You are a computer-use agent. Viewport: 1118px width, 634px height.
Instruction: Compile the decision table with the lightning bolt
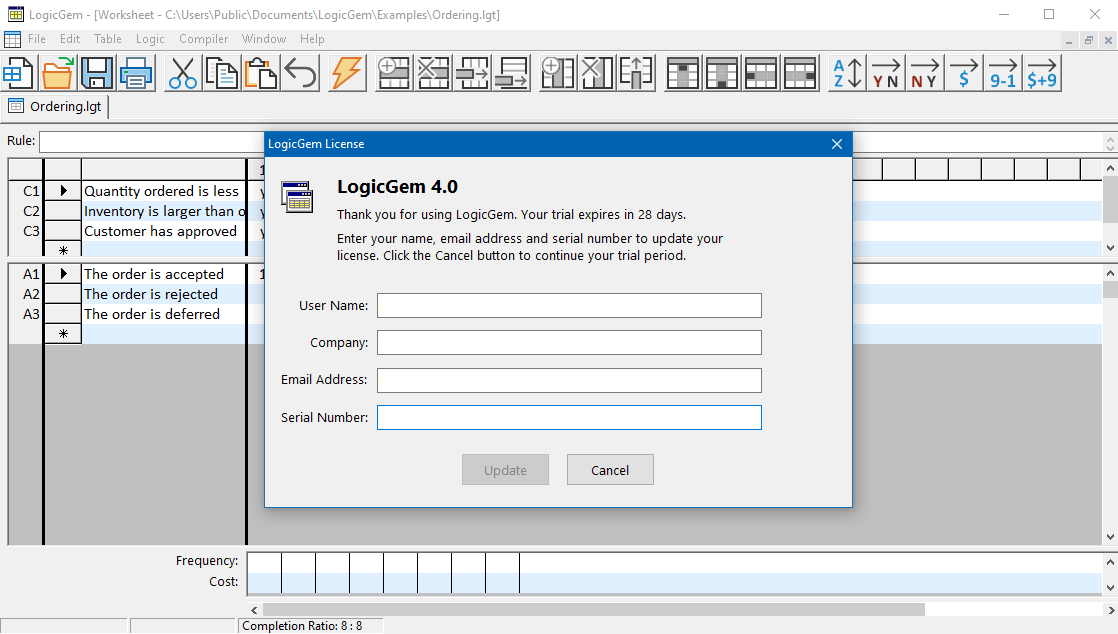(x=346, y=72)
